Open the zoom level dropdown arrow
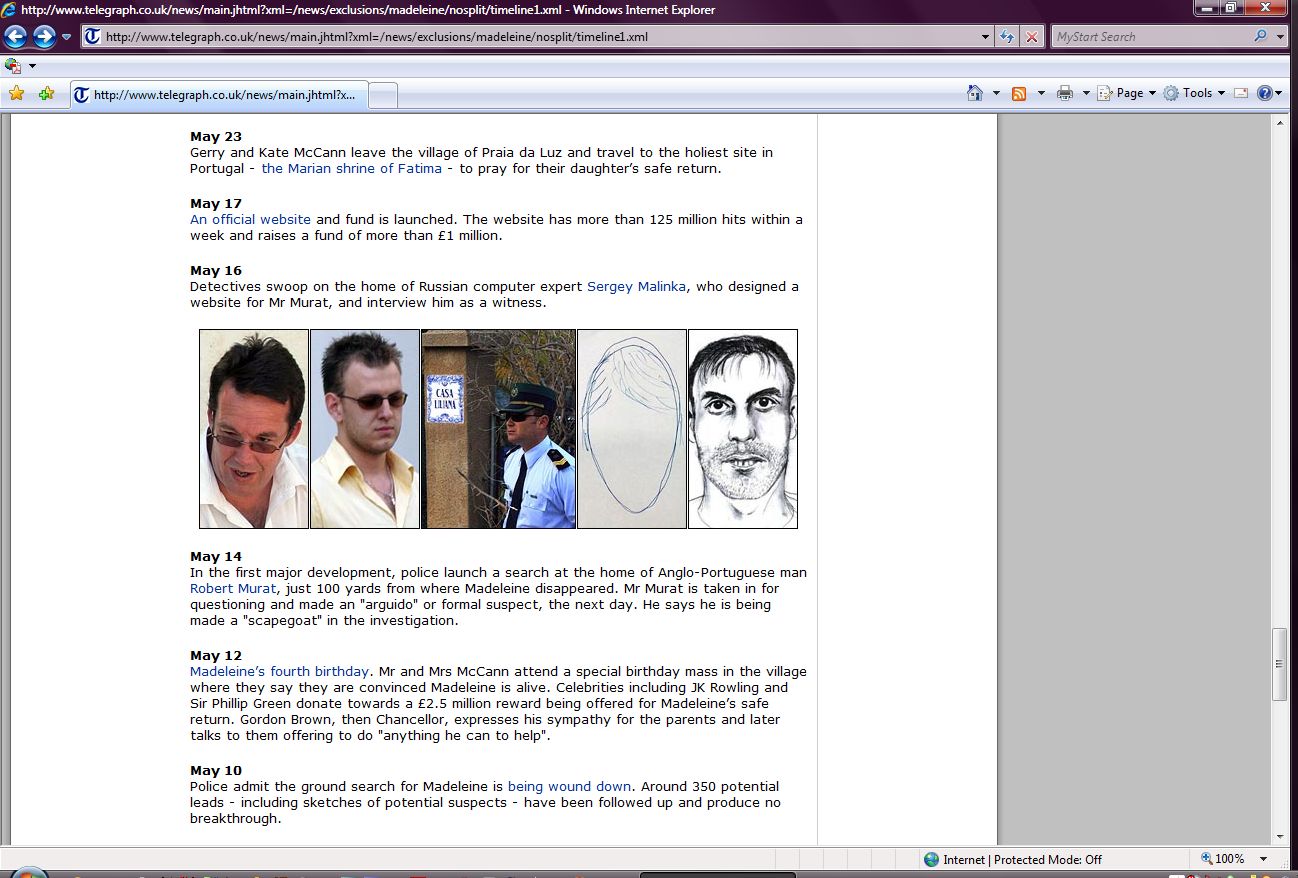Image resolution: width=1298 pixels, height=878 pixels. (1264, 859)
